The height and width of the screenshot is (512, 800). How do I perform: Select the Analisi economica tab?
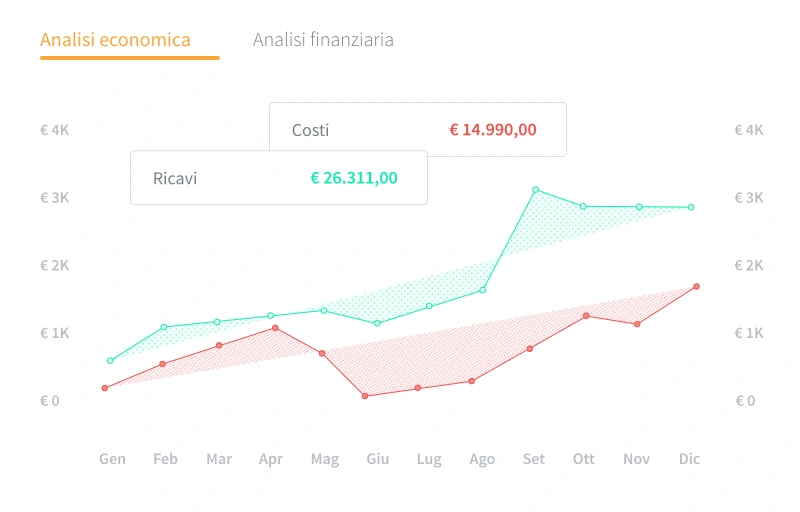pos(115,40)
